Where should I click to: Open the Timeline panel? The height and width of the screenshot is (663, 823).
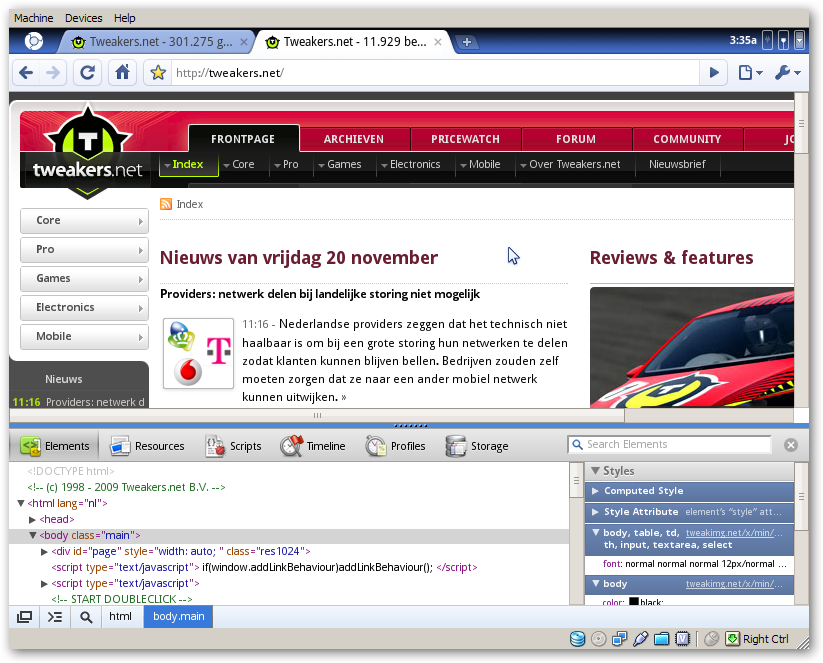pyautogui.click(x=312, y=446)
